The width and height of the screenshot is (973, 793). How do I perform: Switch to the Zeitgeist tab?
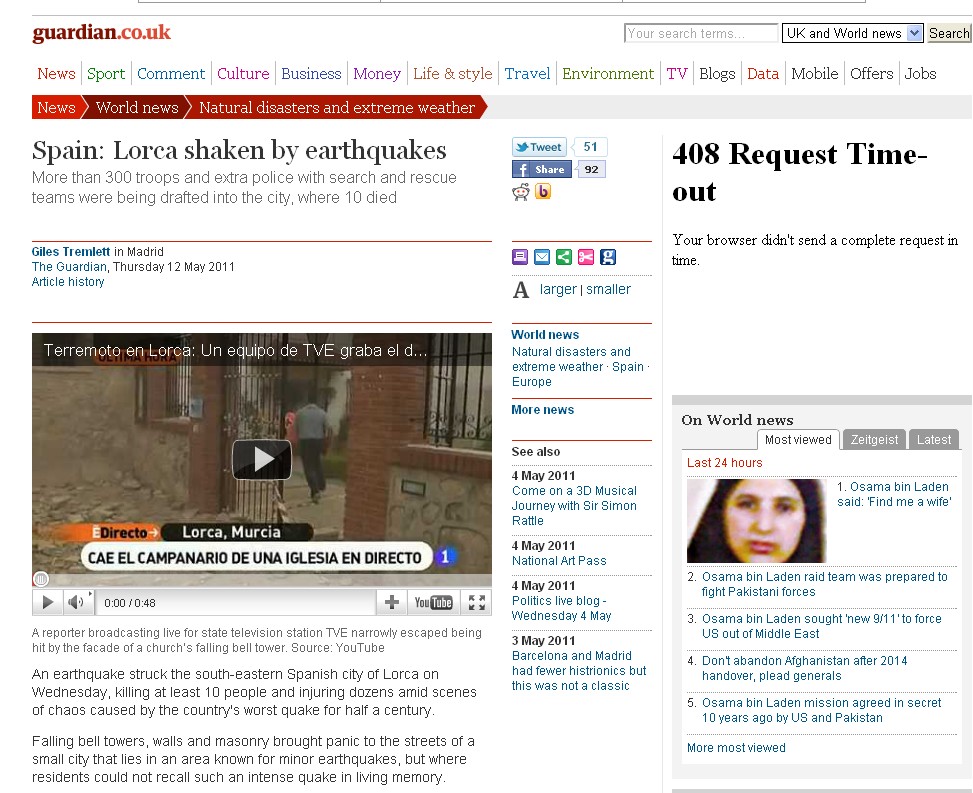click(874, 439)
